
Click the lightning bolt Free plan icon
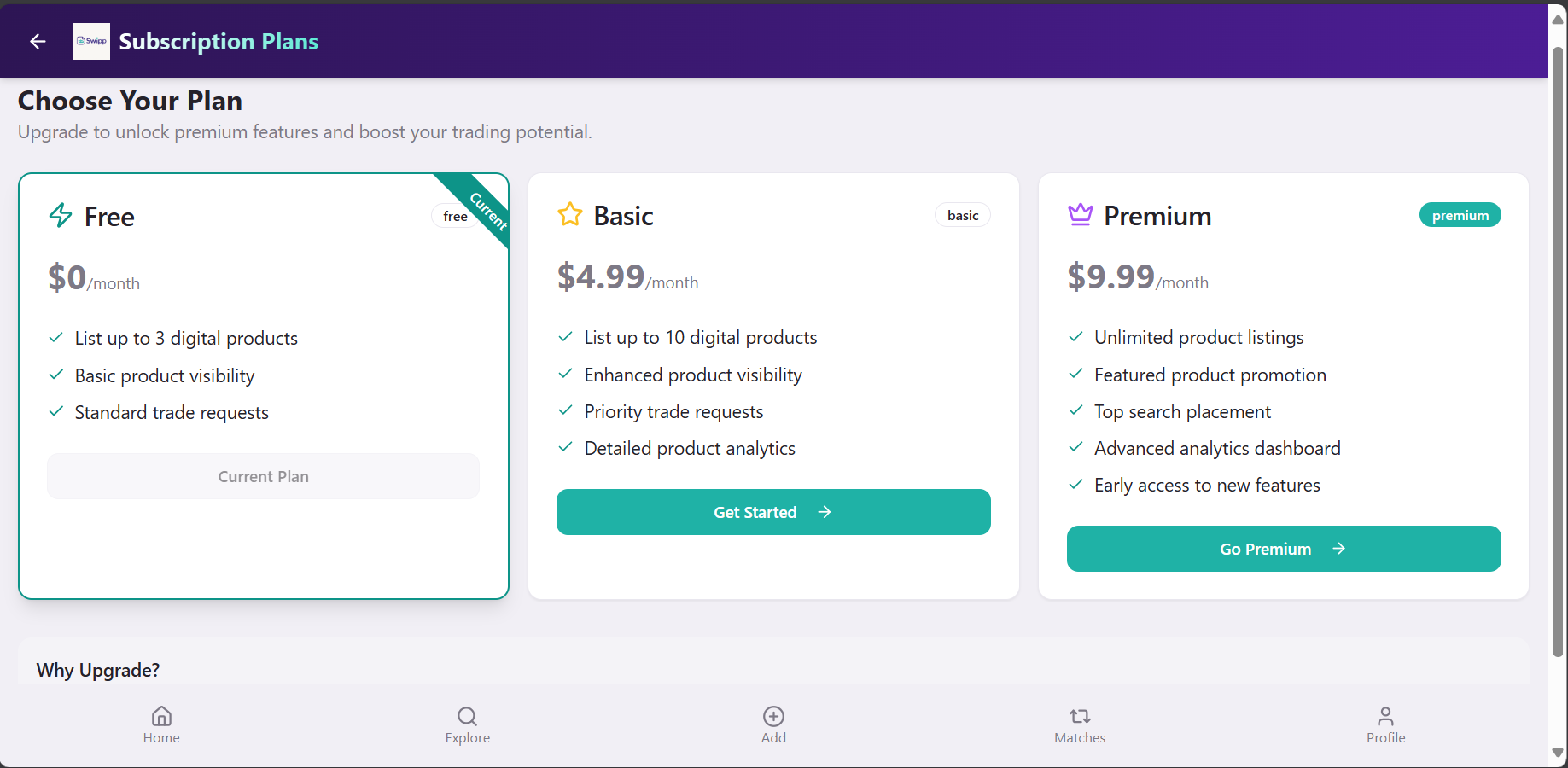point(61,216)
